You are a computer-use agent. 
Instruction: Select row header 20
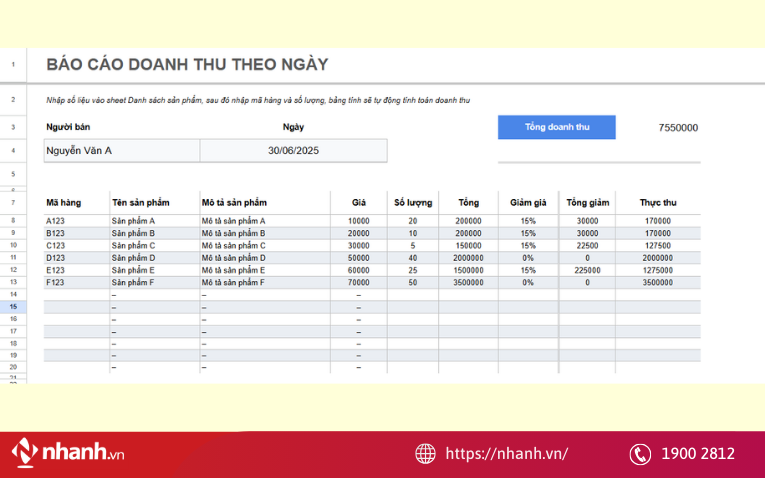pos(13,367)
